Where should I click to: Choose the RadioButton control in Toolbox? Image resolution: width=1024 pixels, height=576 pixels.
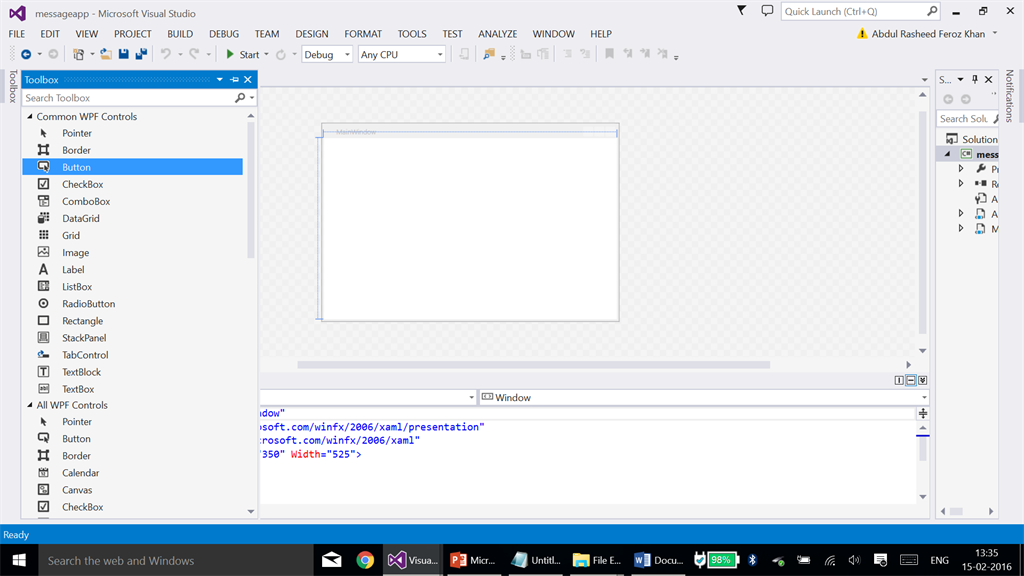click(88, 303)
